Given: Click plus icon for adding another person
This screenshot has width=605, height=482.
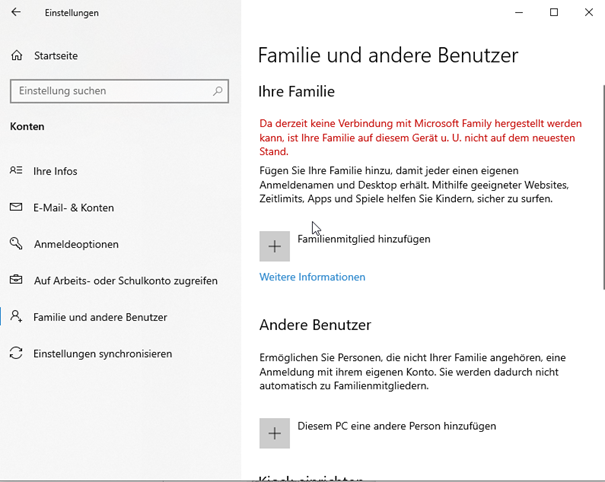Looking at the screenshot, I should pos(275,433).
